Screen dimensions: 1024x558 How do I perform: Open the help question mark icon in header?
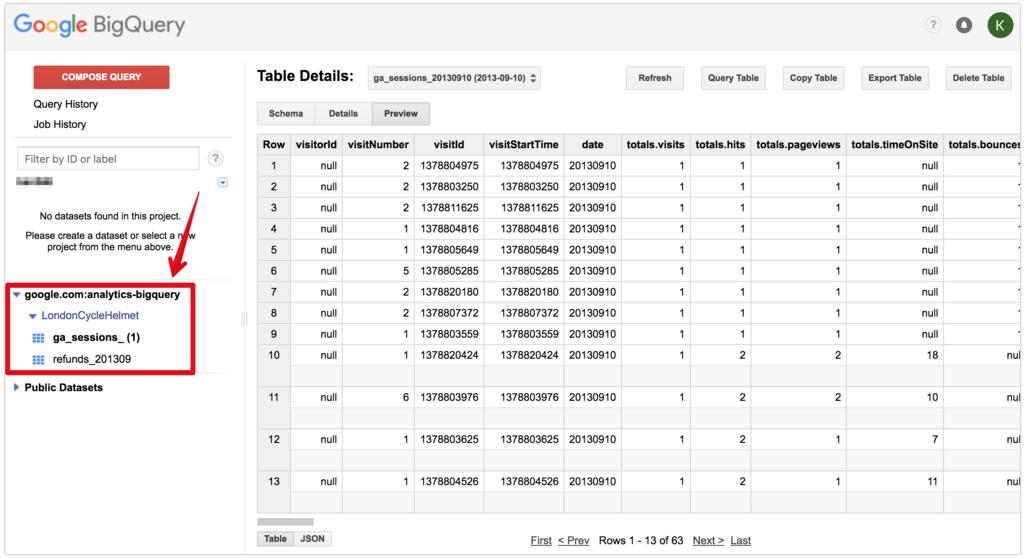933,25
